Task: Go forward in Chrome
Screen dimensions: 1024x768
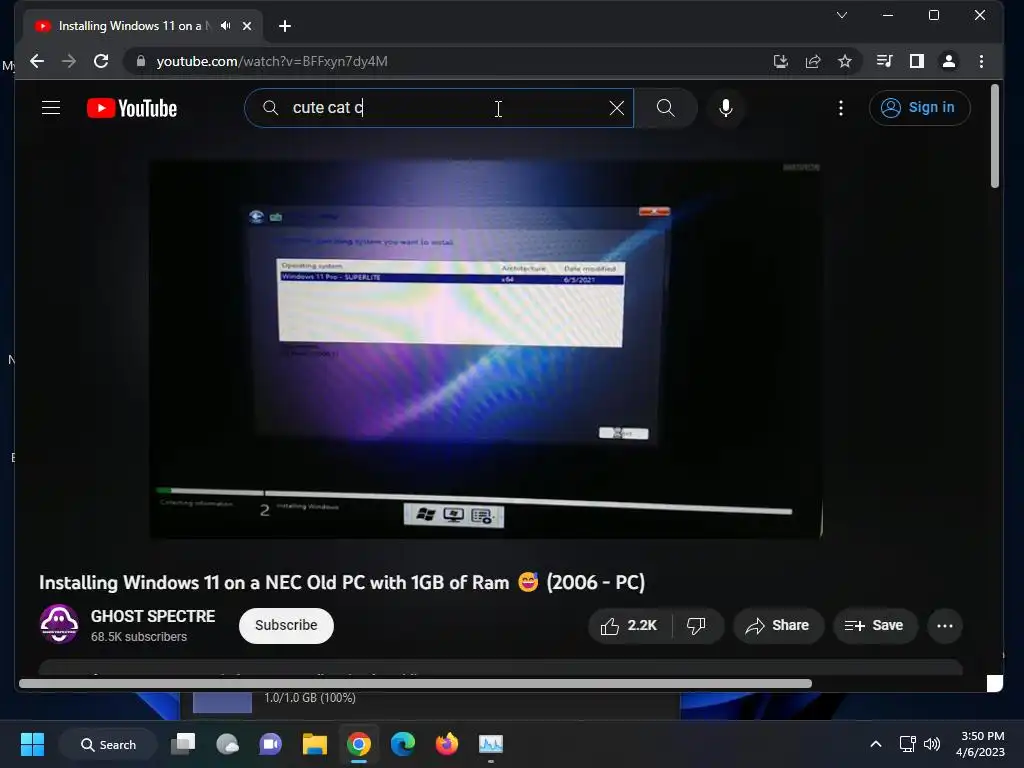Action: click(69, 61)
